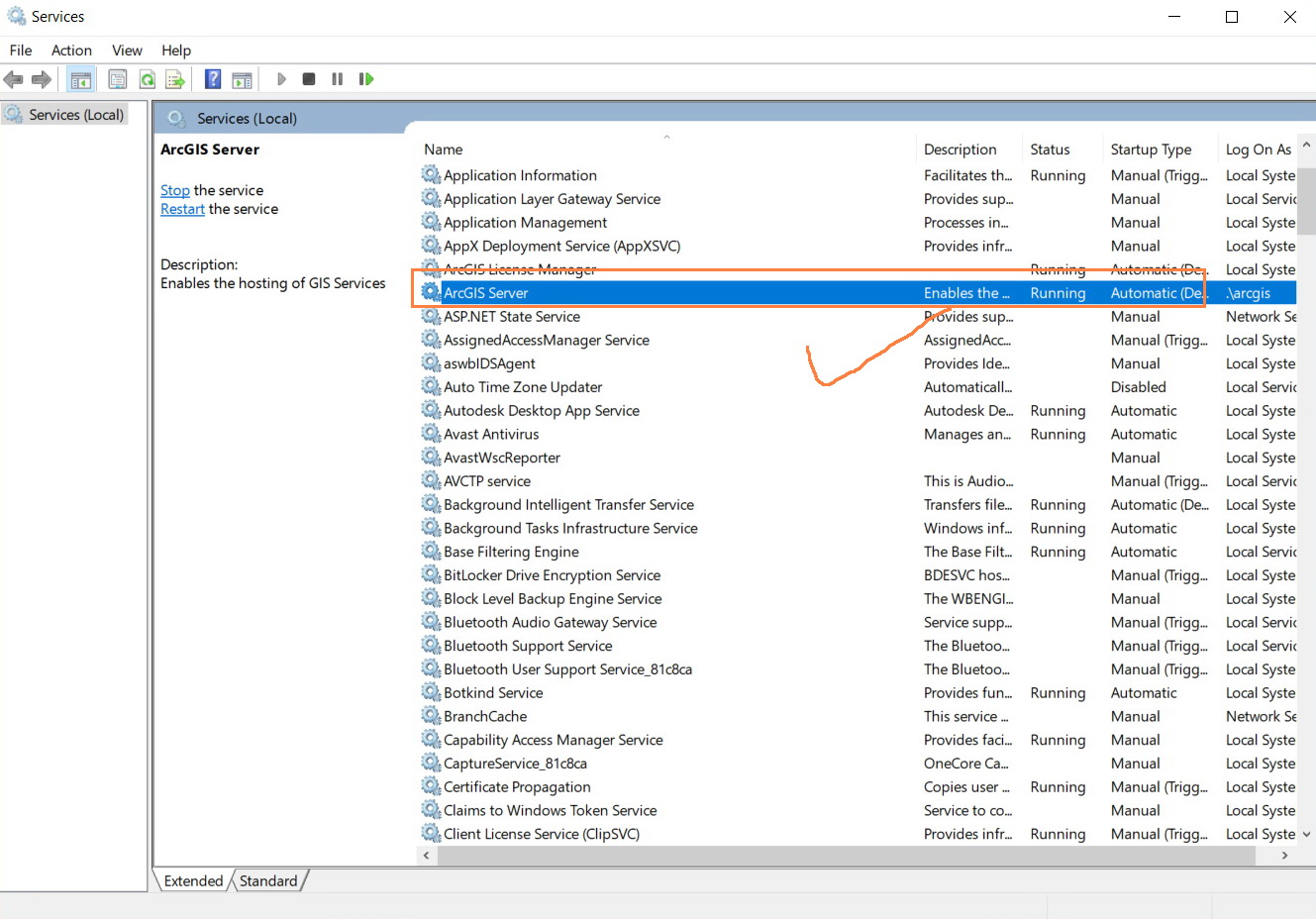Click the vertical scrollbar up arrow
The width and height of the screenshot is (1316, 919).
pos(1306,146)
